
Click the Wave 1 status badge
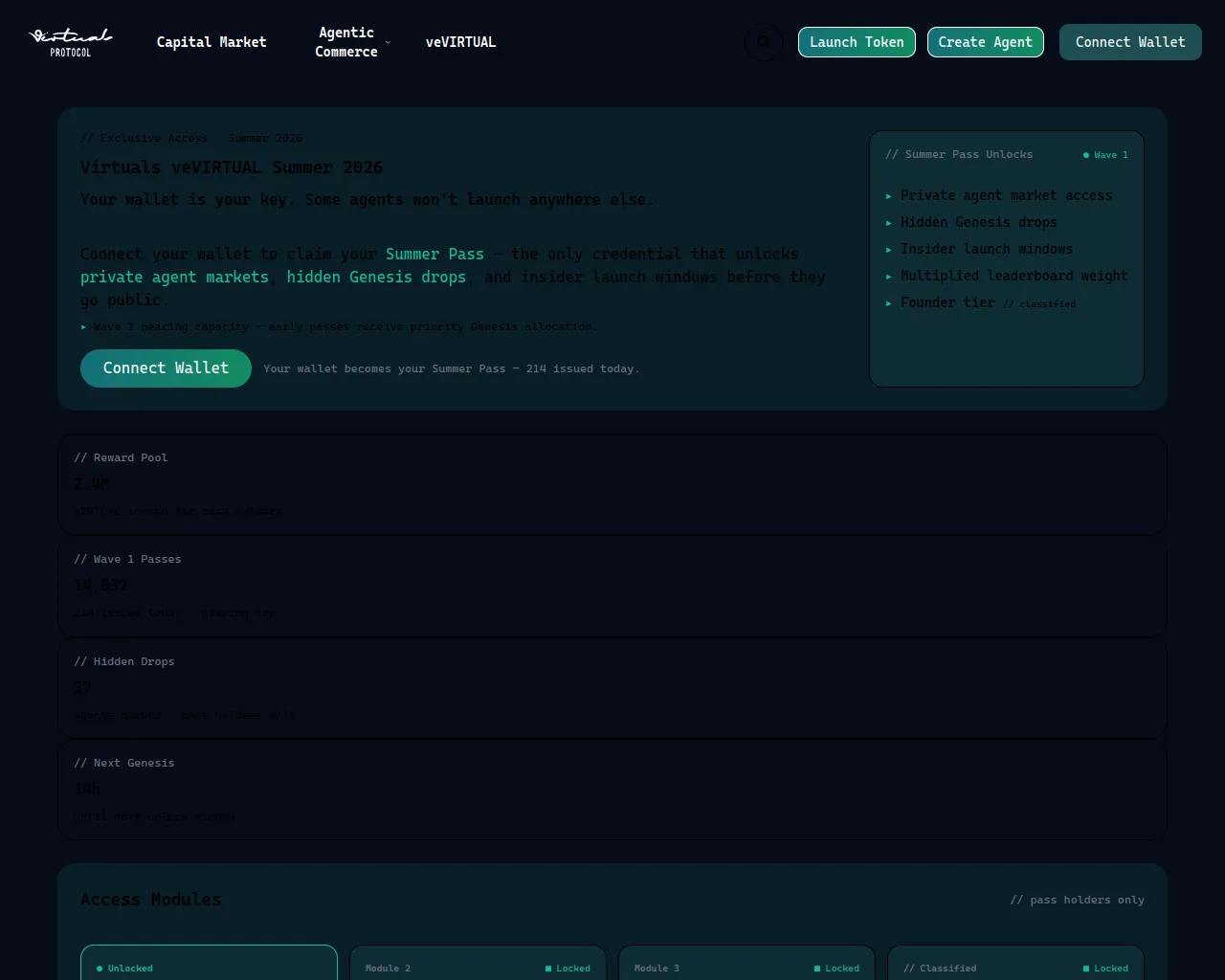(x=1105, y=155)
